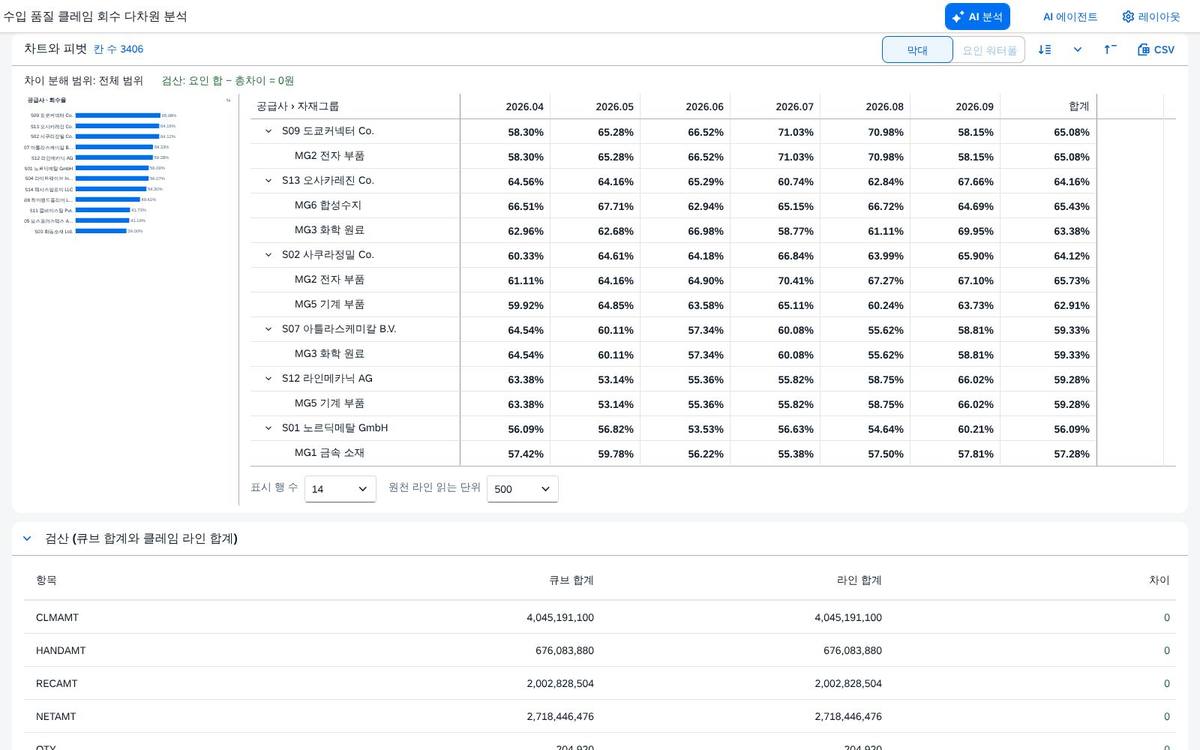Click 2,718,446,476 under 라인 합계

pyautogui.click(x=848, y=716)
